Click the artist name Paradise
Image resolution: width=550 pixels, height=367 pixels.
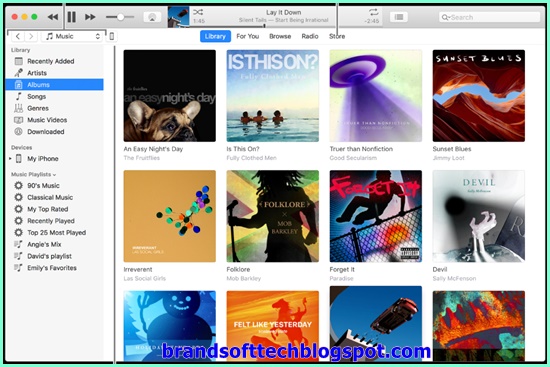click(x=341, y=279)
